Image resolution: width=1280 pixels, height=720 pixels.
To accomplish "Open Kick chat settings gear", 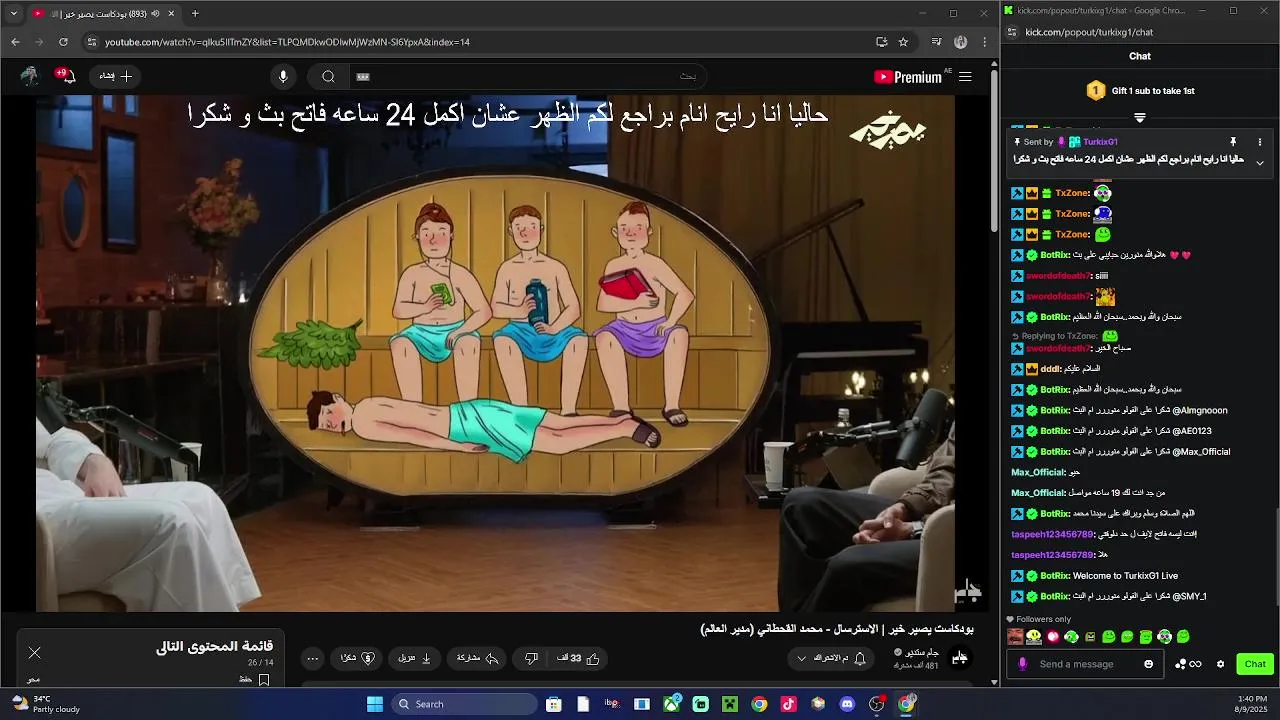I will [x=1220, y=664].
